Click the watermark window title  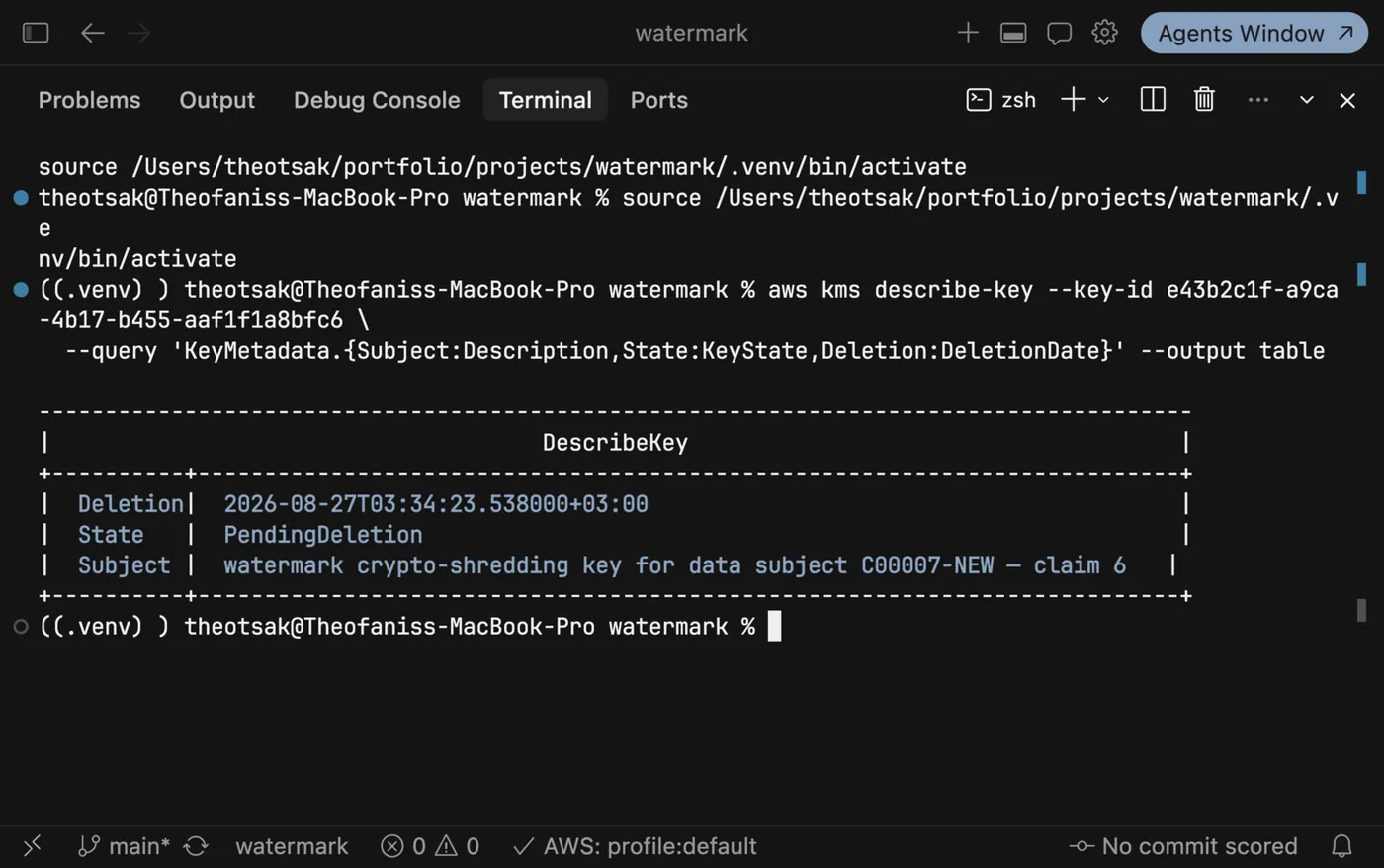(x=691, y=33)
